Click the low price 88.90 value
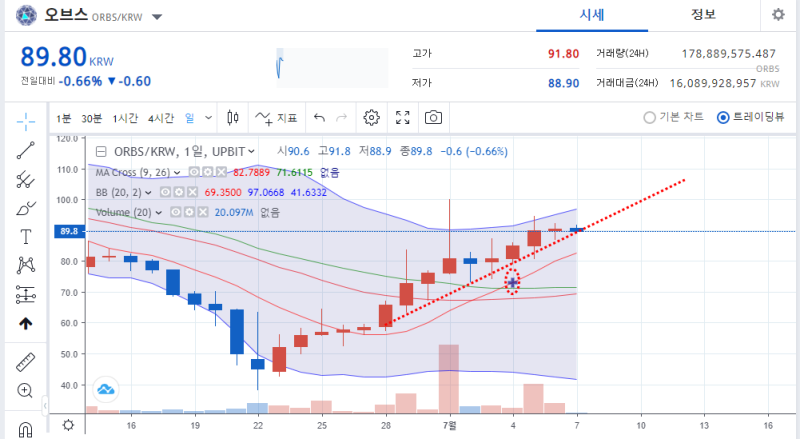Image resolution: width=800 pixels, height=439 pixels. 563,83
